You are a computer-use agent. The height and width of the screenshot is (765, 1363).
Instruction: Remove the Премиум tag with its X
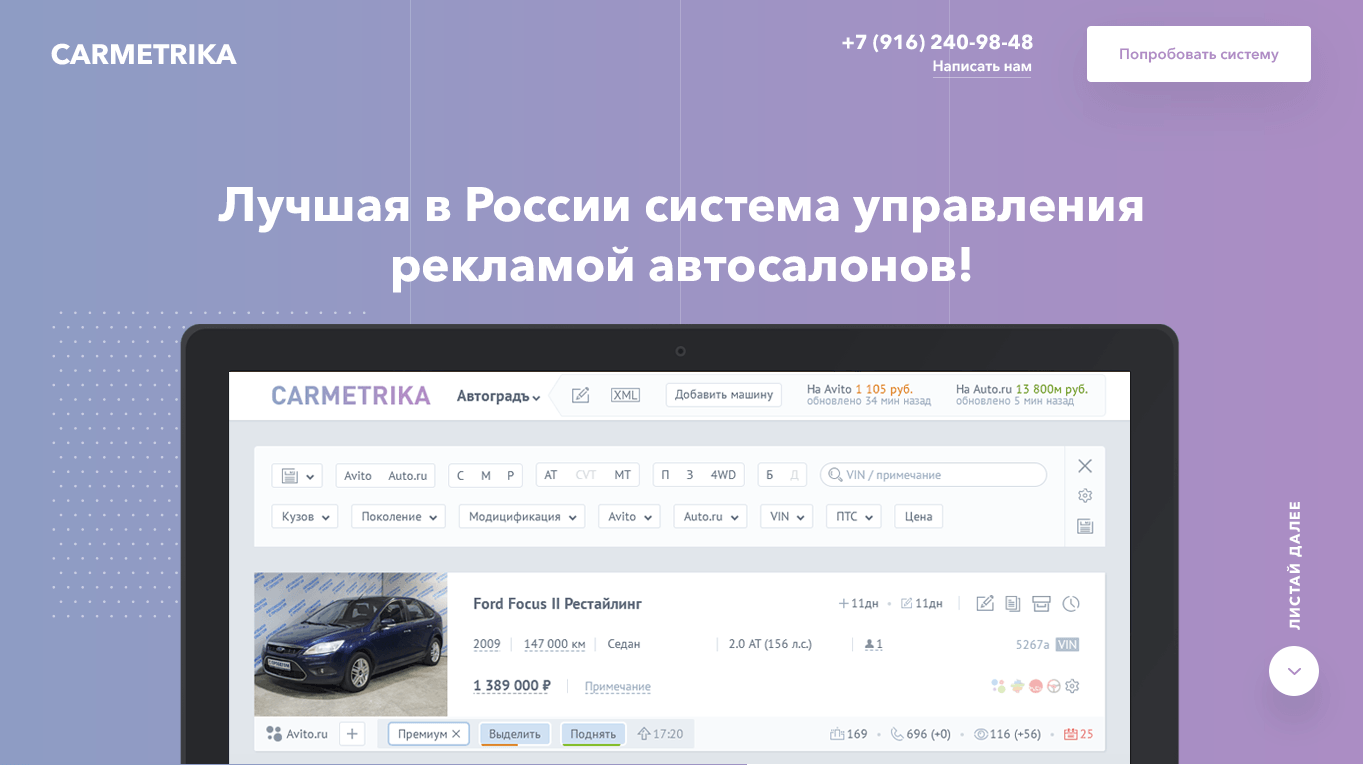(456, 734)
